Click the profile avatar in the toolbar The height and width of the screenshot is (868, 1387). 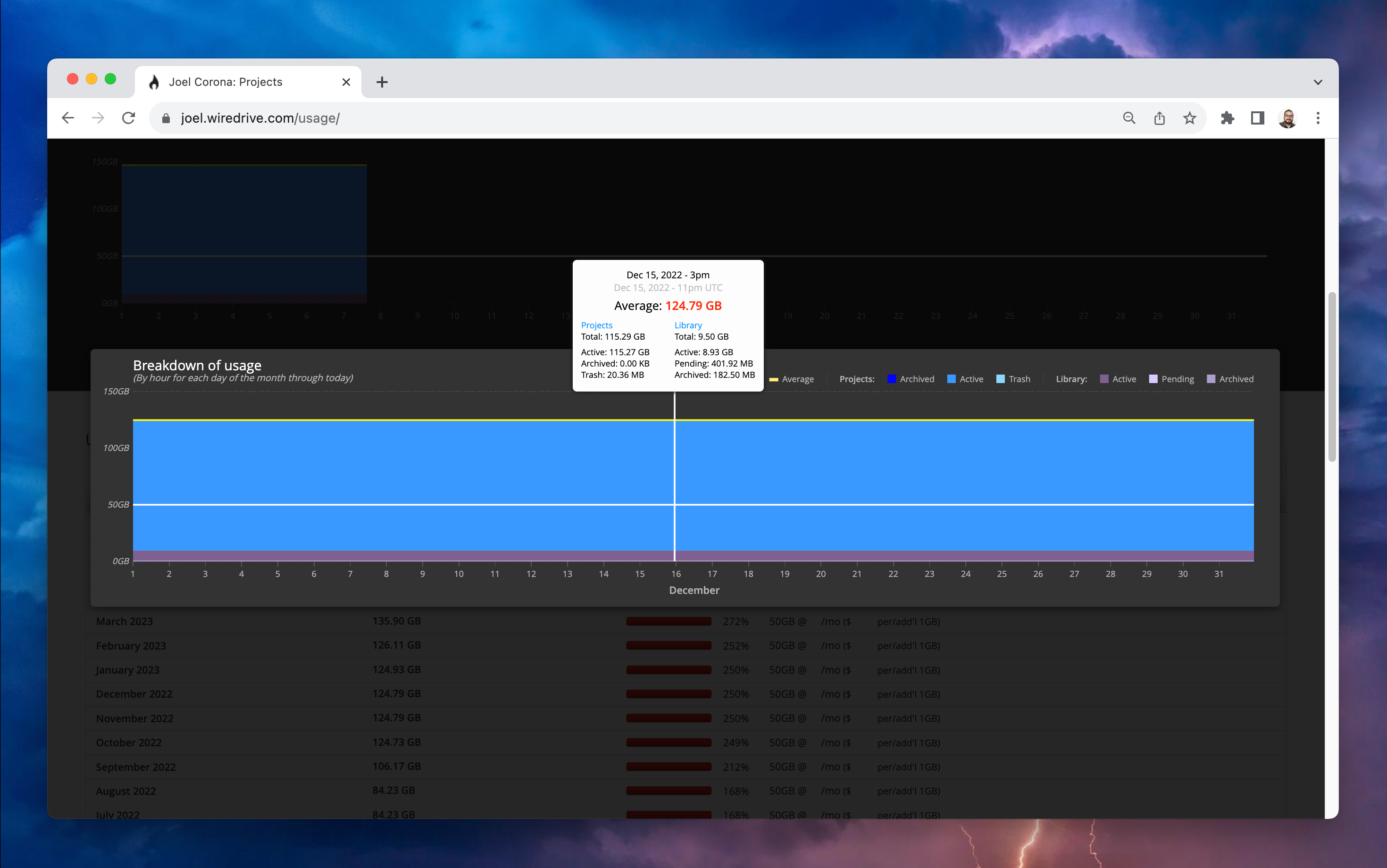pyautogui.click(x=1287, y=117)
